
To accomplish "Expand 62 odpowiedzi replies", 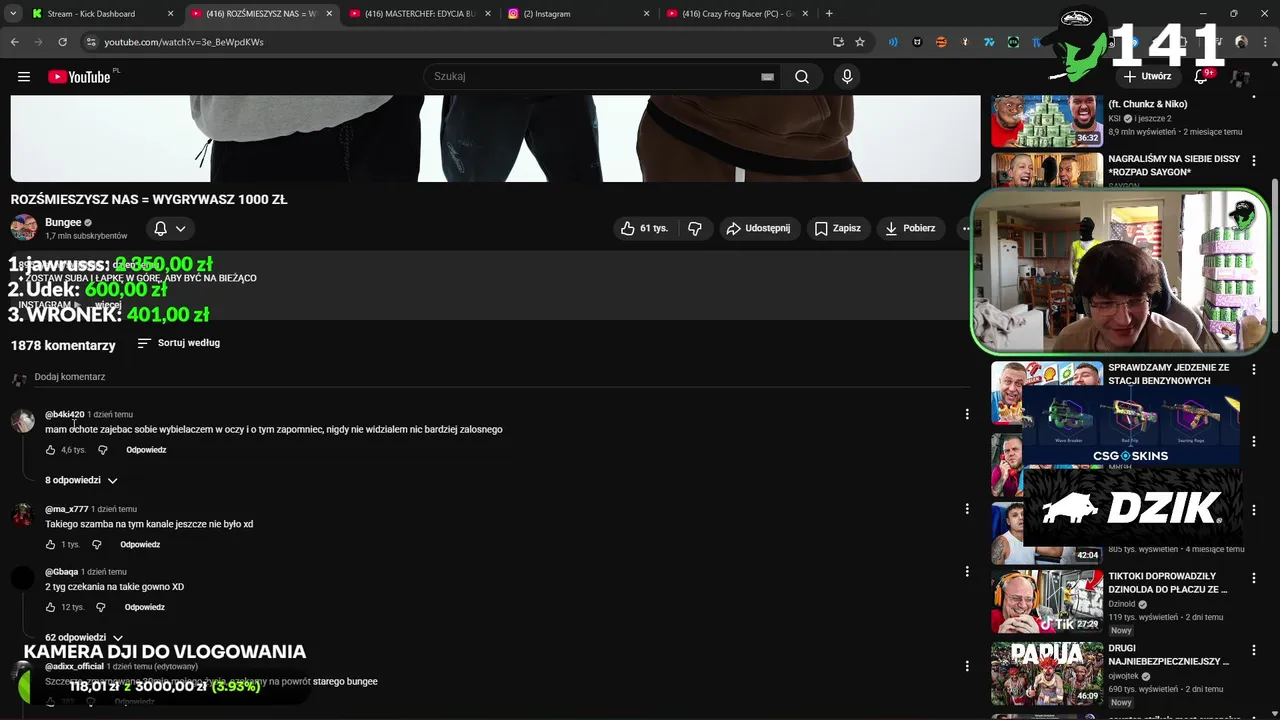I will click(84, 637).
